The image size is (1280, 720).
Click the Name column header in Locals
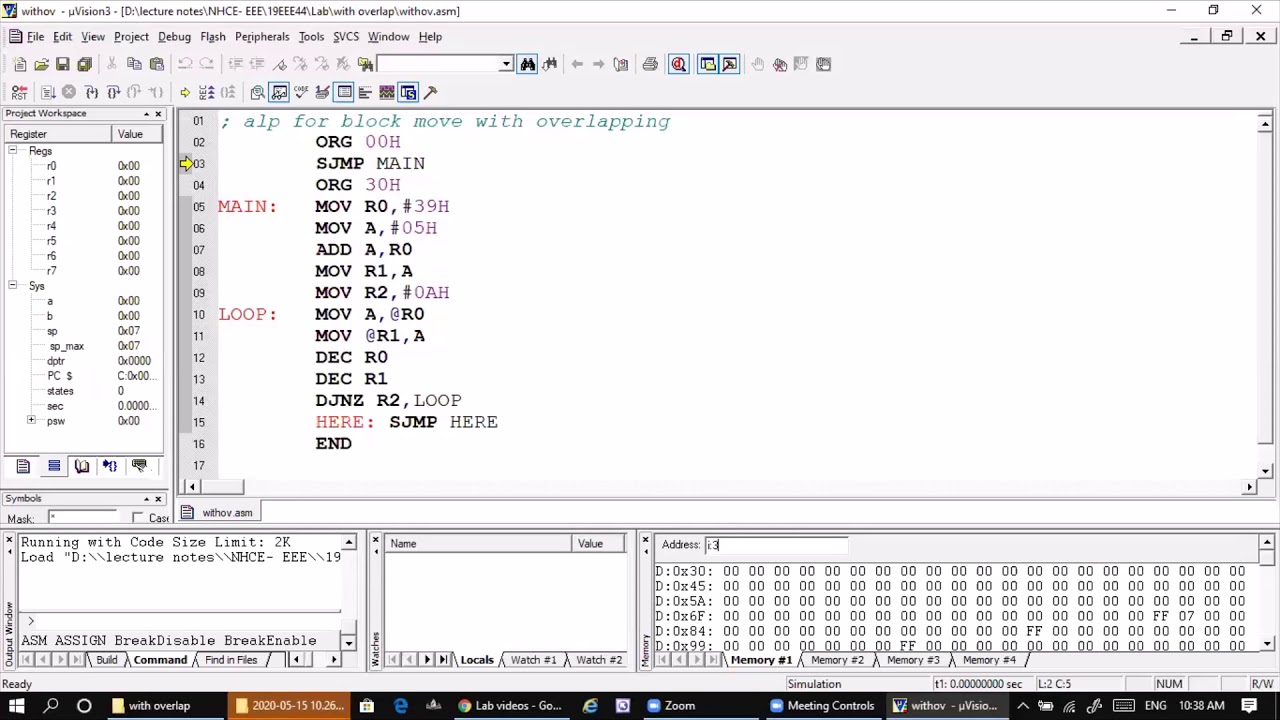pos(478,544)
